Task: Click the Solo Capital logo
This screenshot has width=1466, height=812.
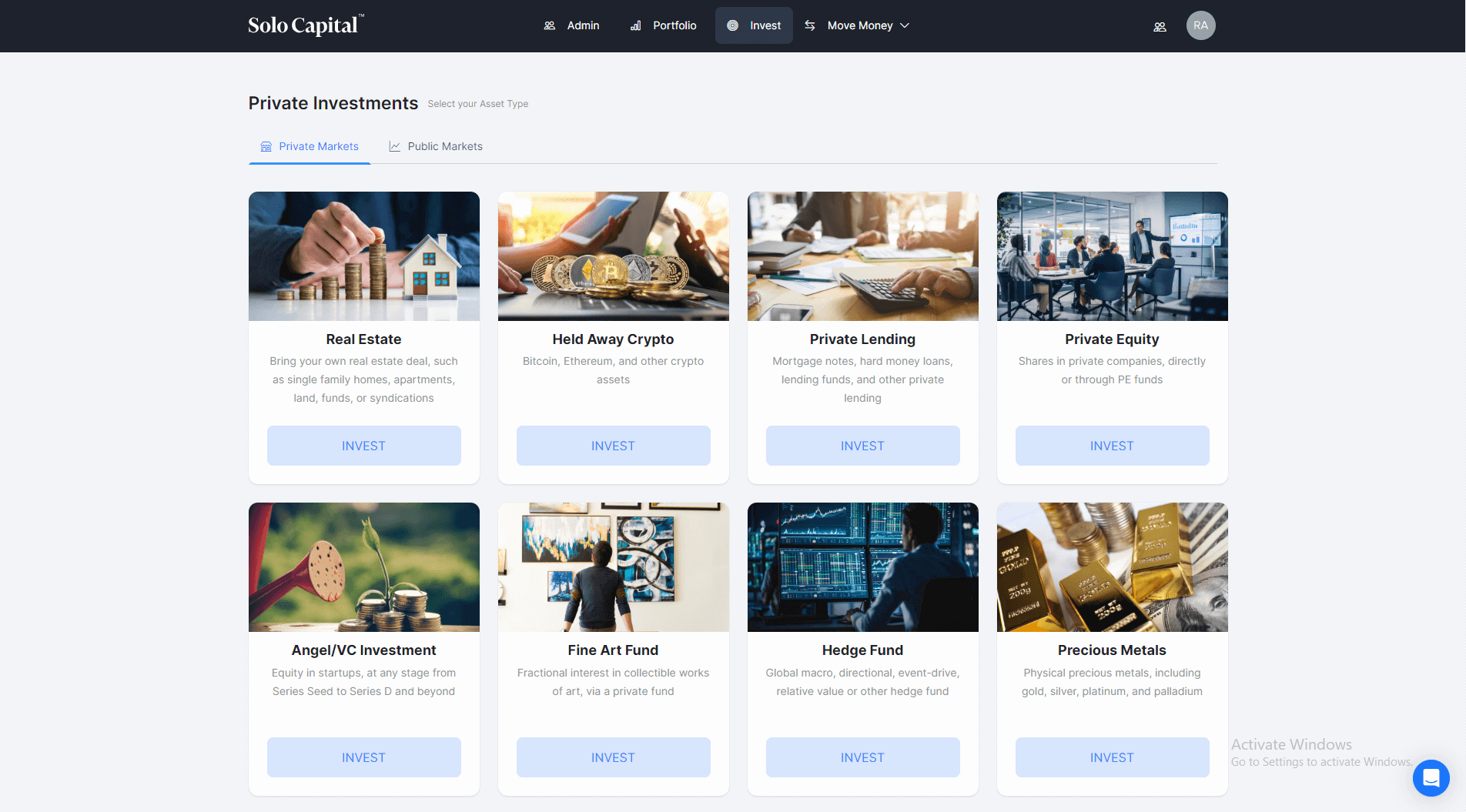Action: pyautogui.click(x=305, y=25)
